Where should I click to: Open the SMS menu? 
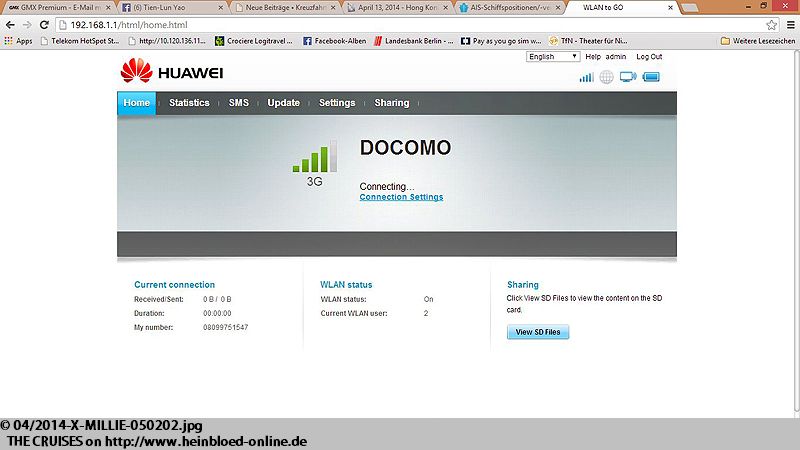239,103
